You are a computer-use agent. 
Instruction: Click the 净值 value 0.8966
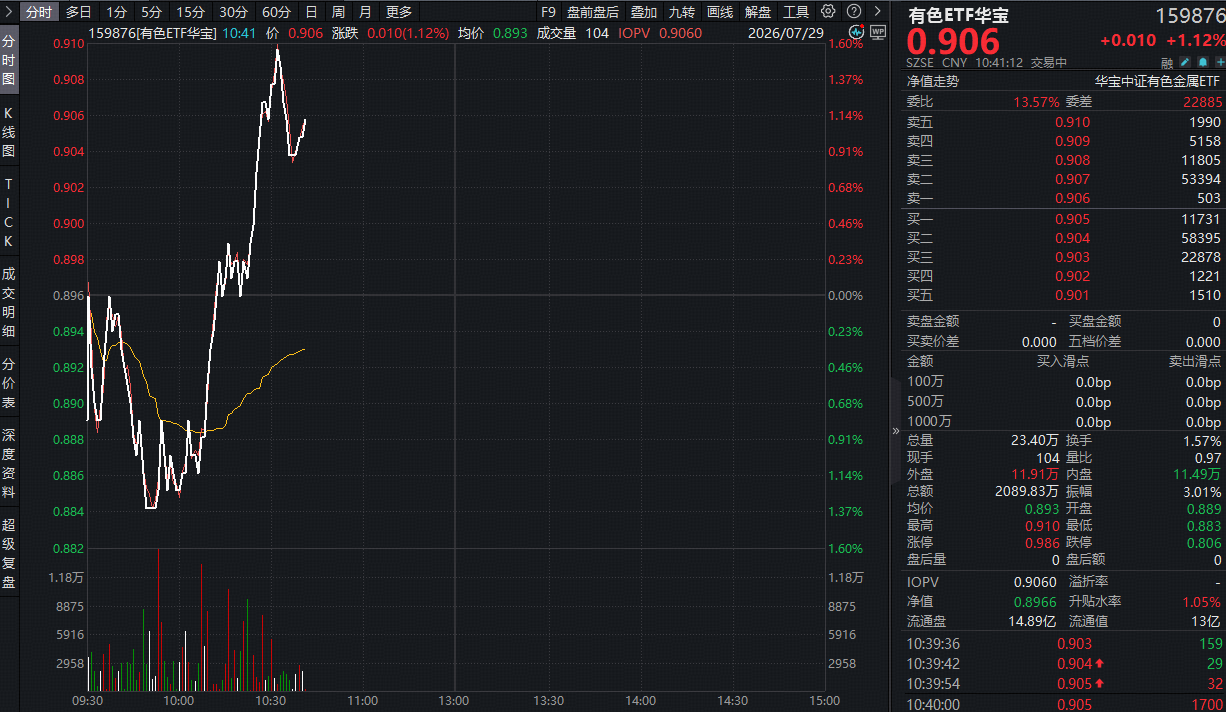[x=1036, y=602]
